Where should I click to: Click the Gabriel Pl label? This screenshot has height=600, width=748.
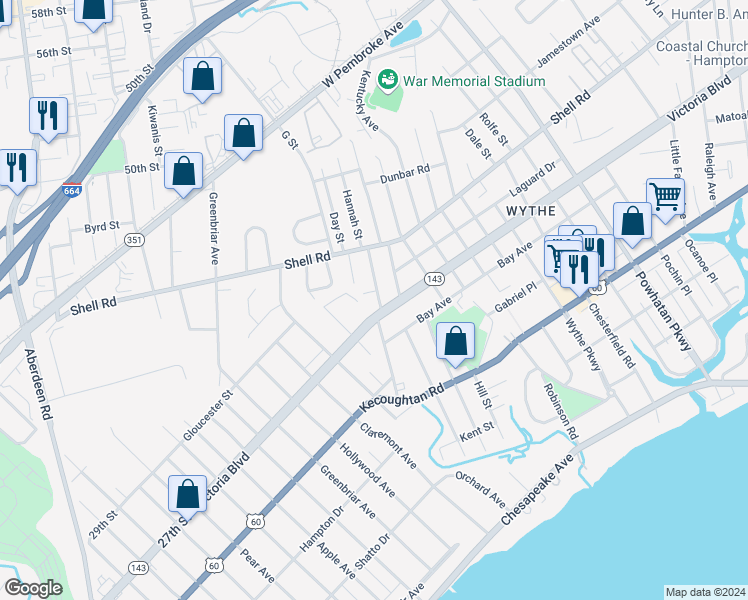click(516, 297)
